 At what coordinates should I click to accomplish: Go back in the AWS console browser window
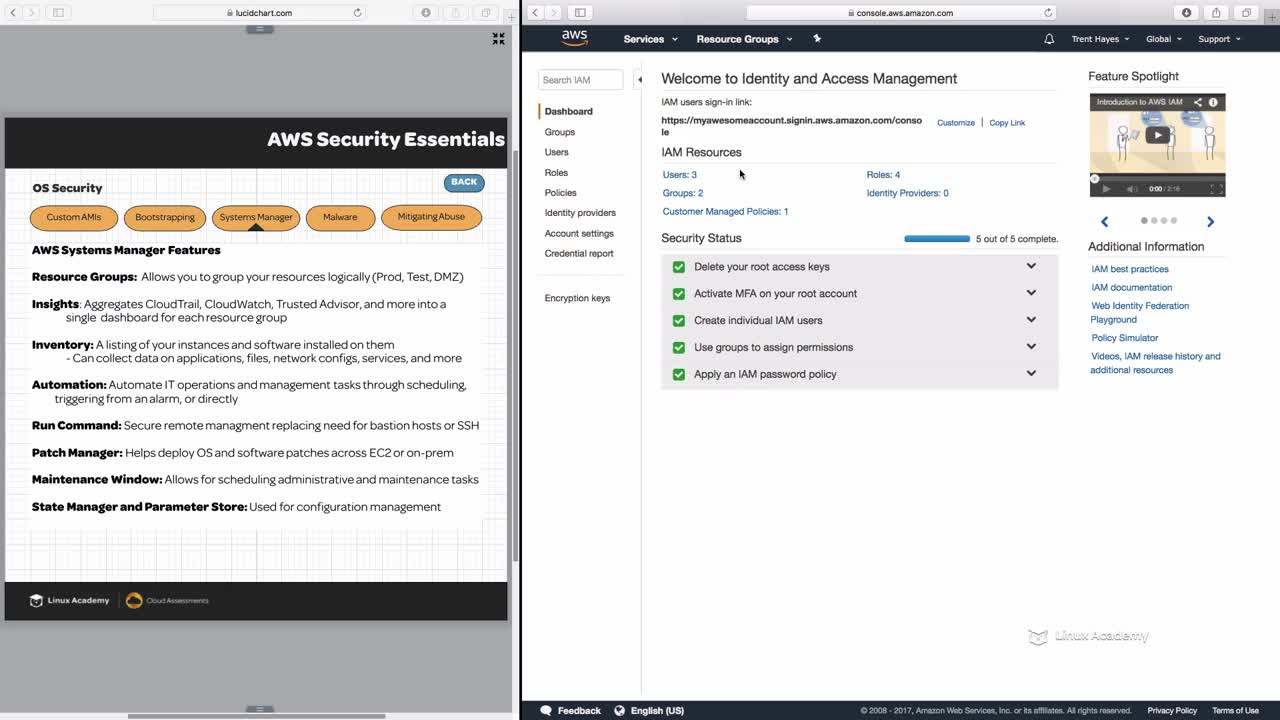tap(535, 13)
